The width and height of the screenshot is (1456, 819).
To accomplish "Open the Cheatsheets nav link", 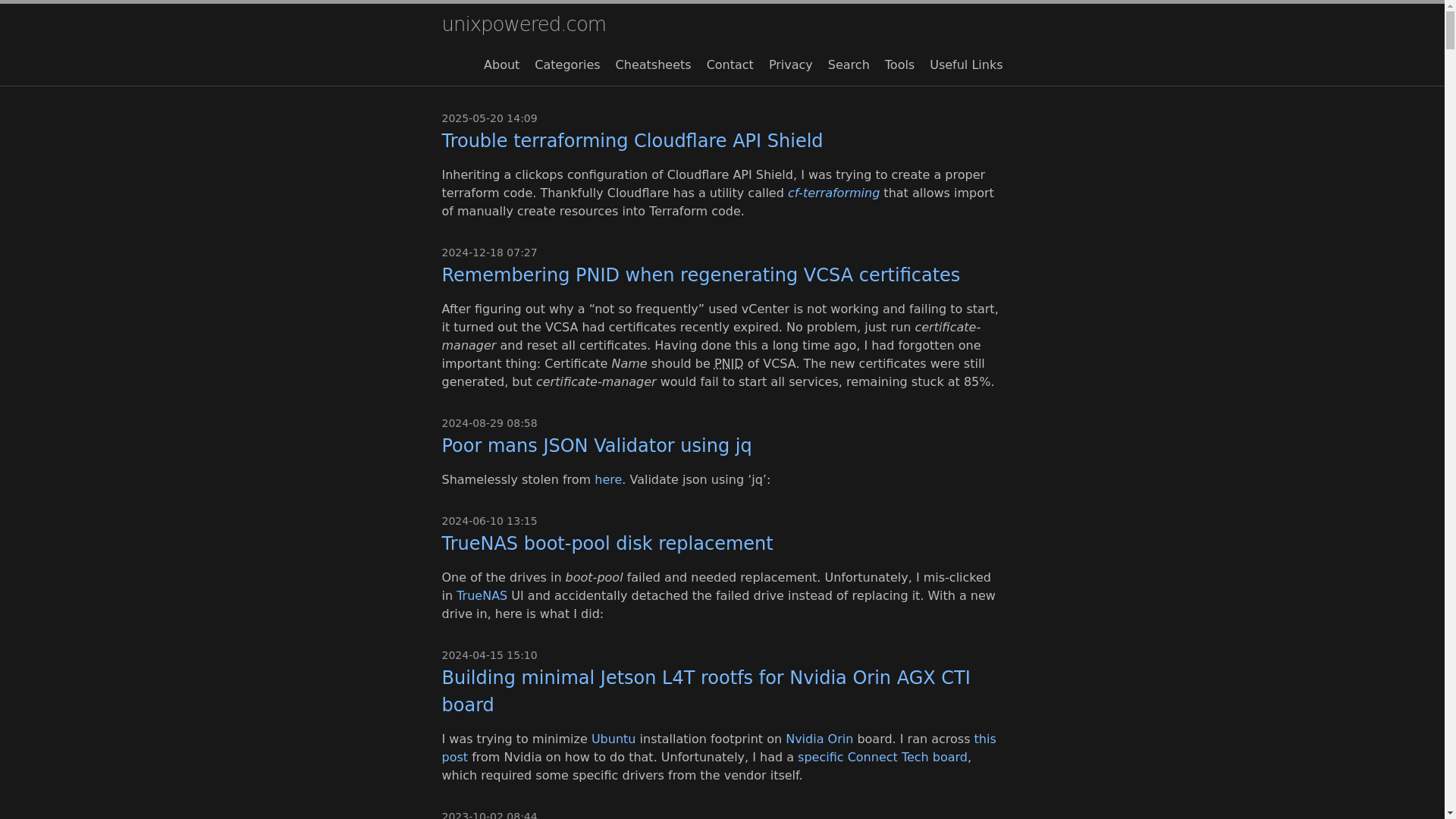I will (653, 65).
